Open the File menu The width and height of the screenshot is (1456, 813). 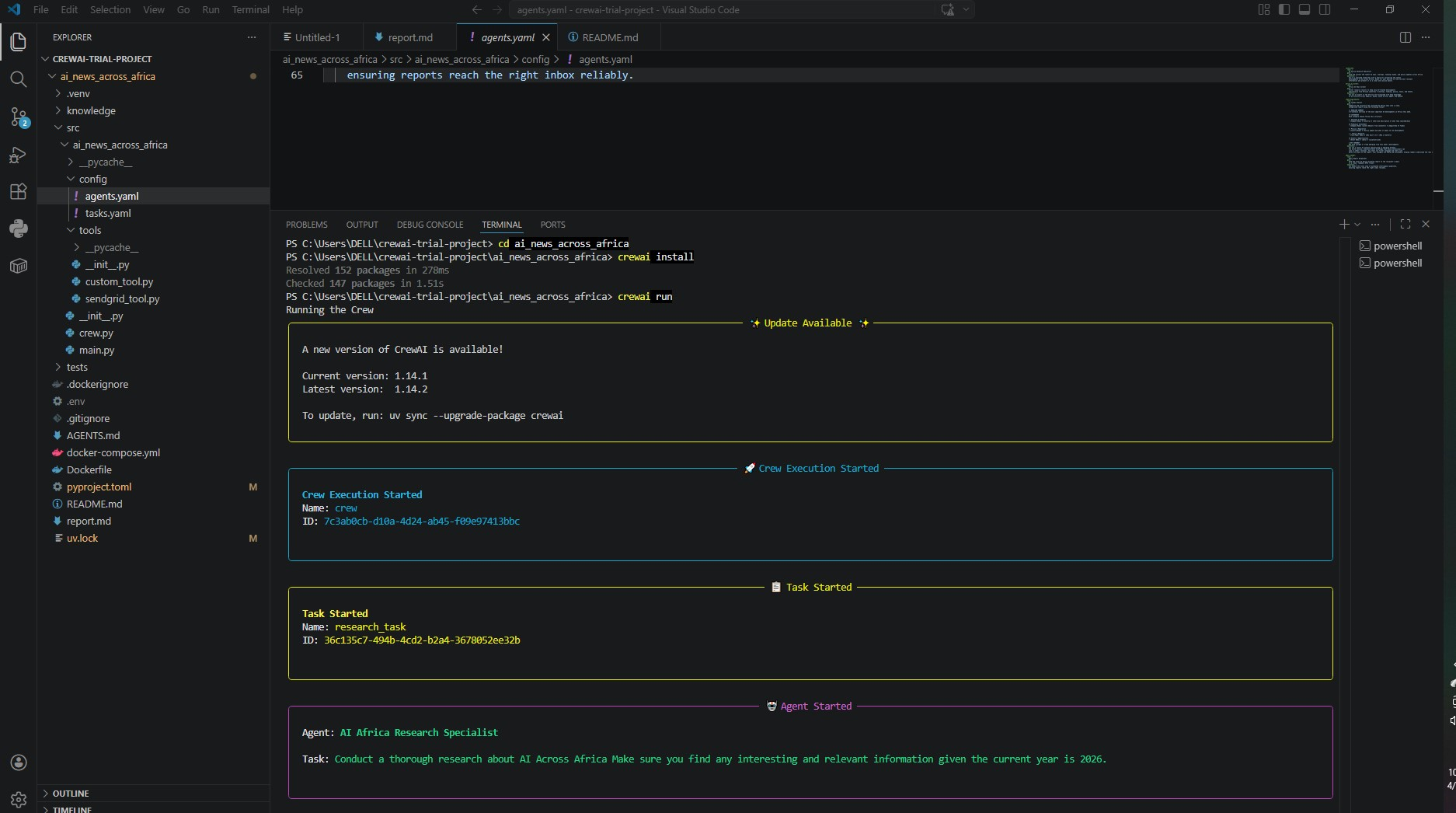[x=41, y=9]
